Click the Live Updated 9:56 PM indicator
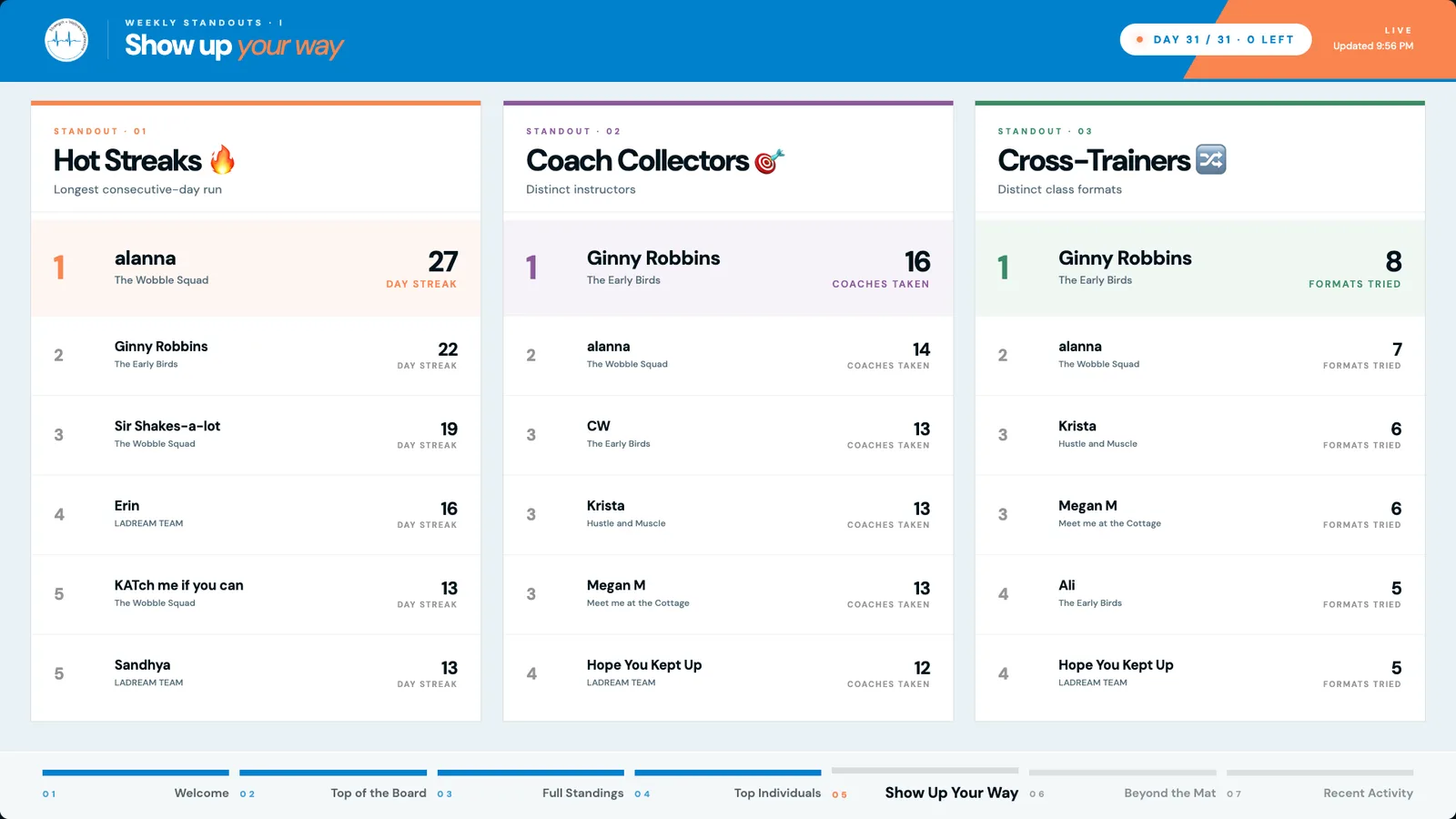The height and width of the screenshot is (819, 1456). pos(1373,38)
